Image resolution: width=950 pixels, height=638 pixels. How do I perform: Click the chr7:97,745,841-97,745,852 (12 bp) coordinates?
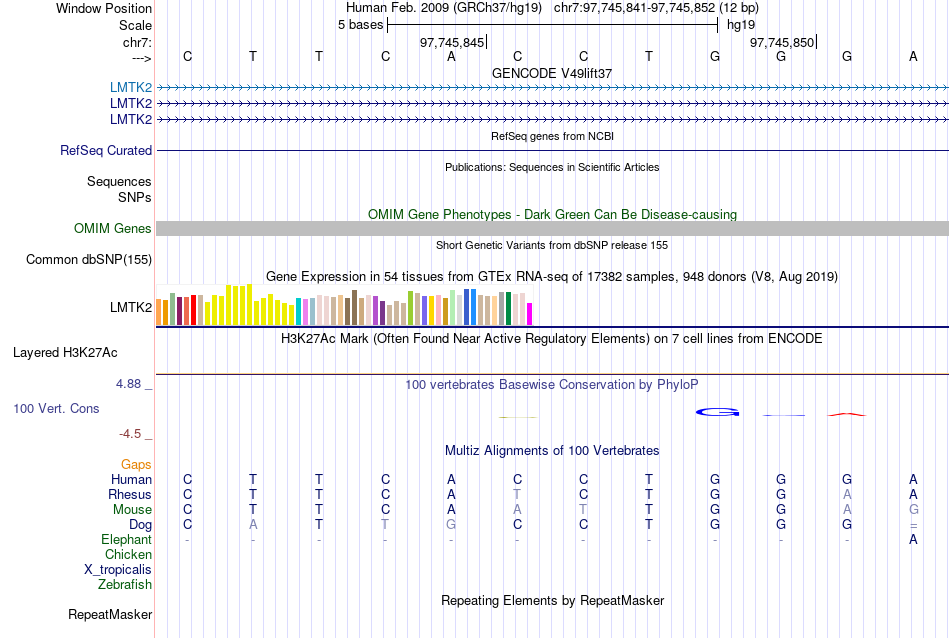tap(656, 8)
